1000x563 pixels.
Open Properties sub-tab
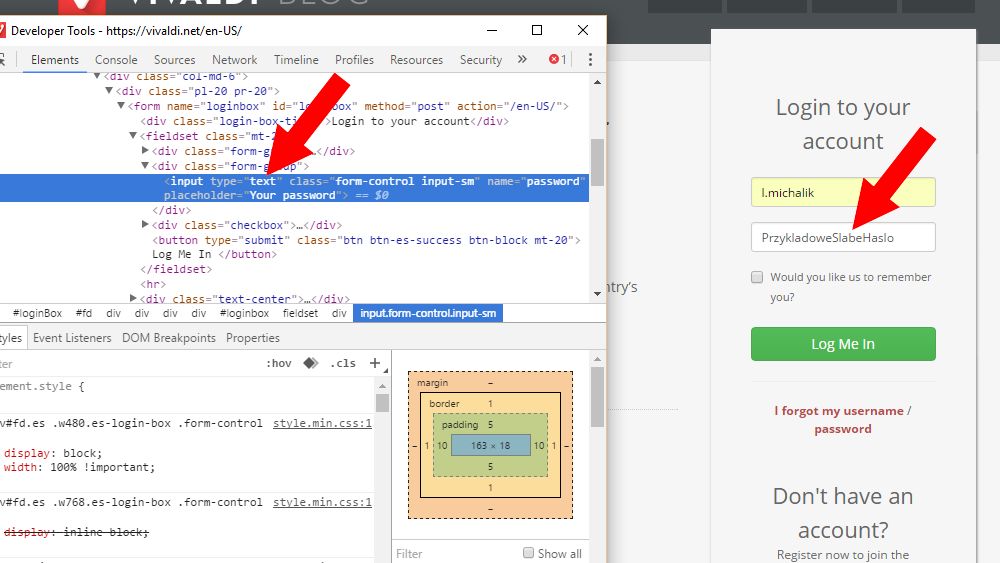253,338
